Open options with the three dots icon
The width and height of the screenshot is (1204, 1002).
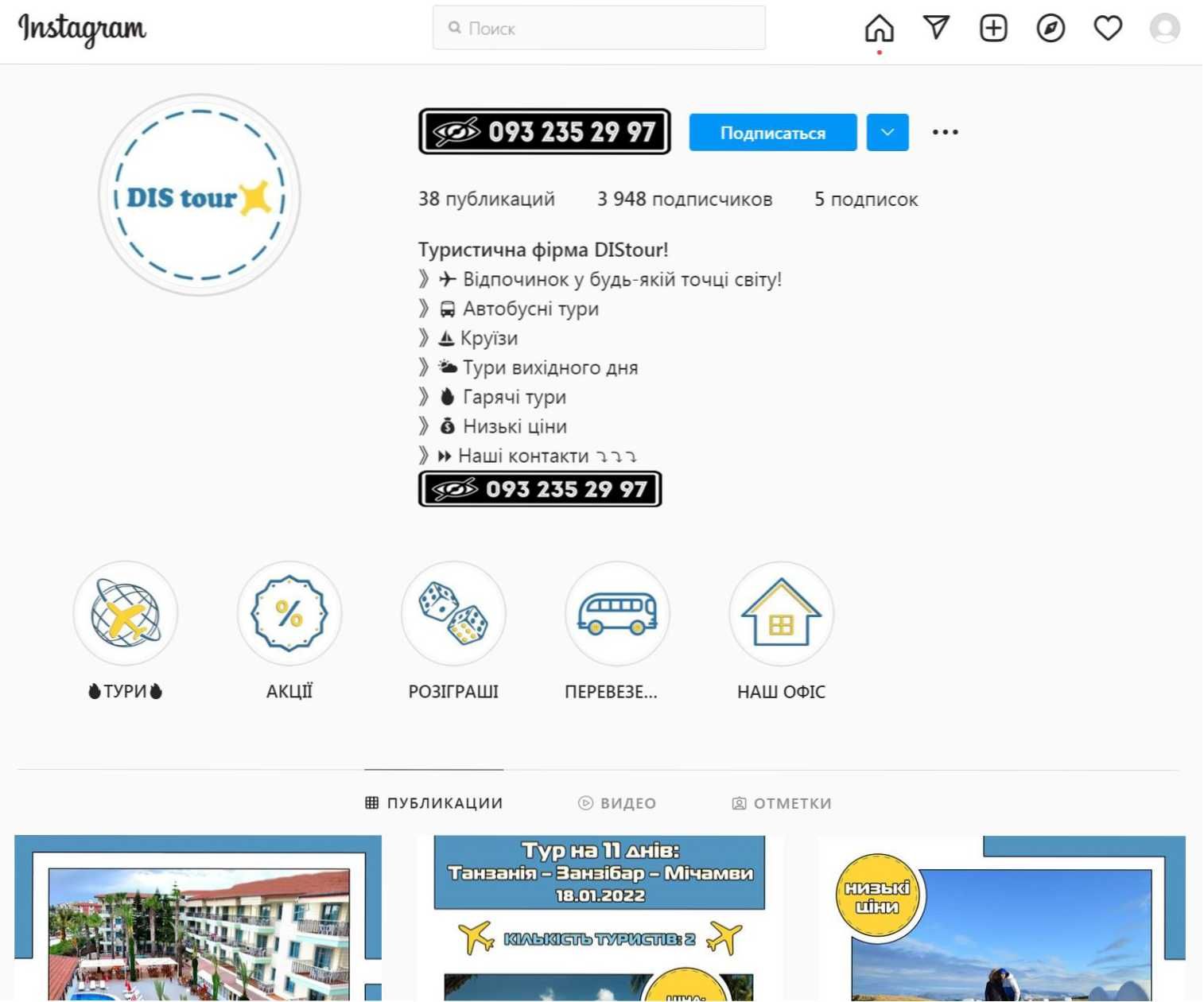point(945,132)
